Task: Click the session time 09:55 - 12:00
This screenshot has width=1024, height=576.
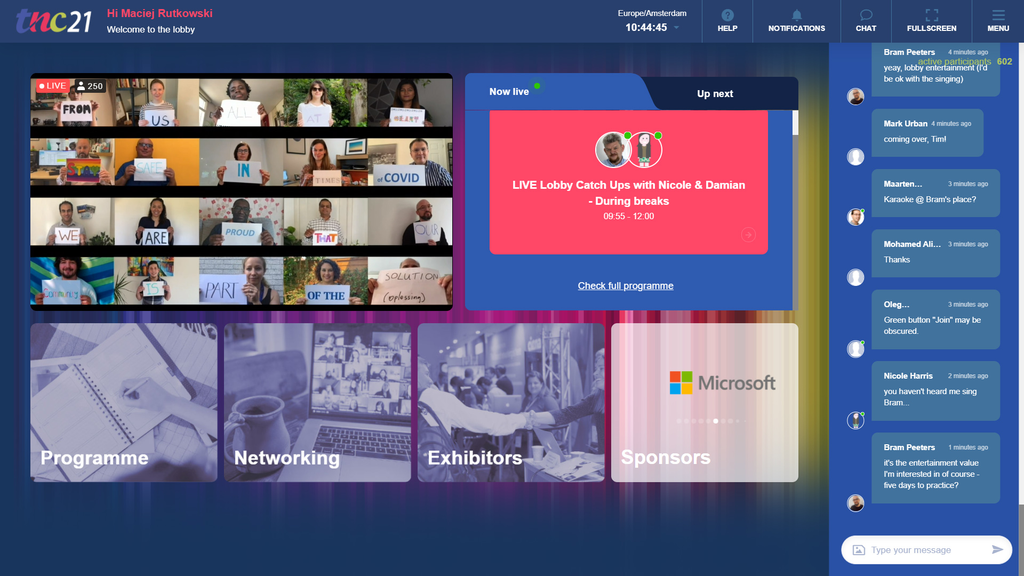Action: click(628, 216)
